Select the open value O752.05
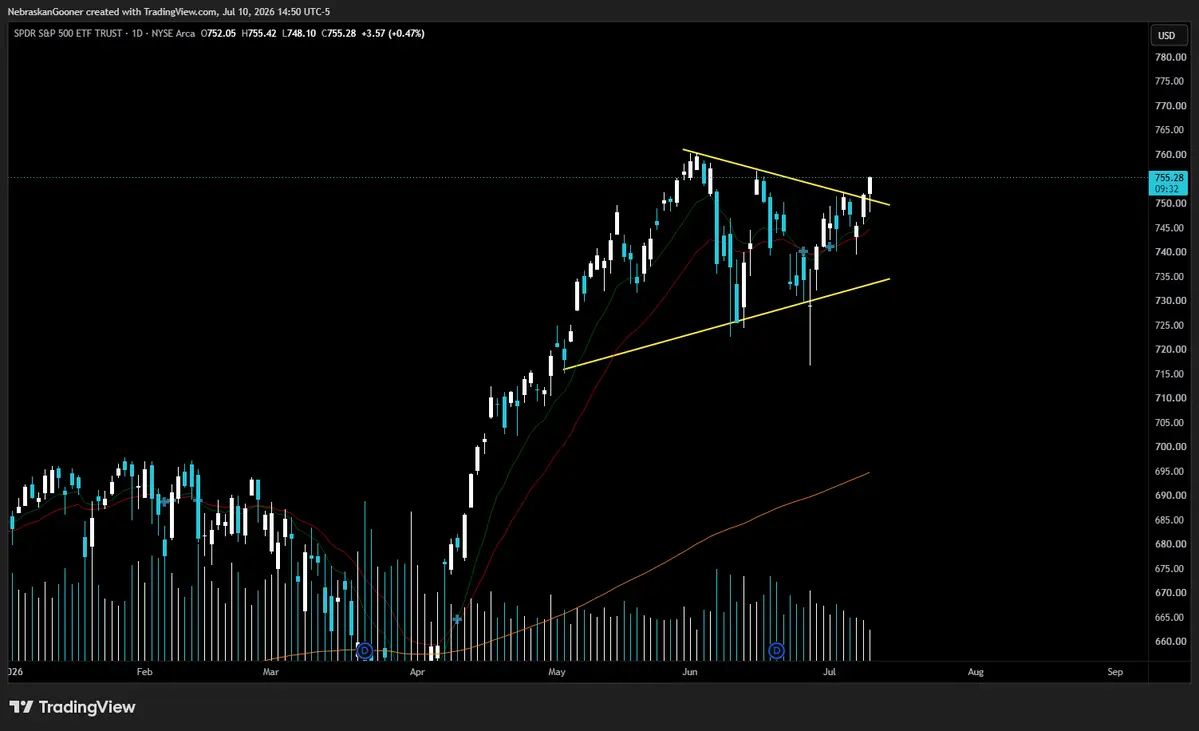Image resolution: width=1199 pixels, height=731 pixels. [x=218, y=34]
